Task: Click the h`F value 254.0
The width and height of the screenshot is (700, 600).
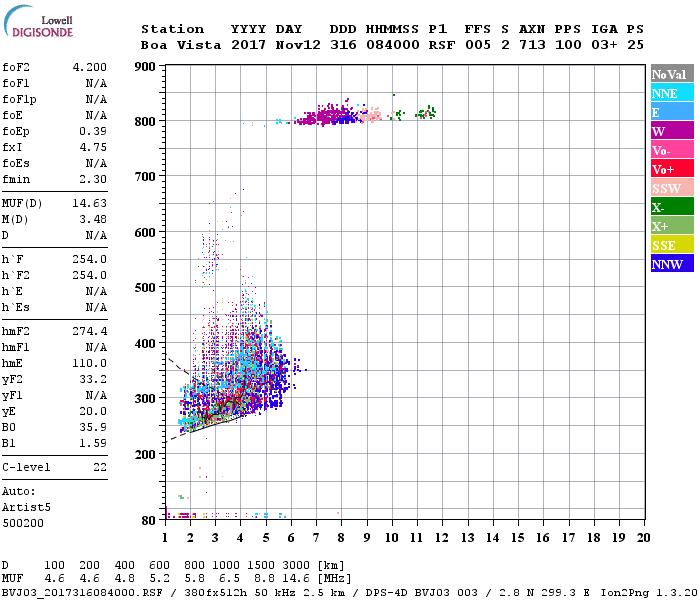Action: click(90, 259)
